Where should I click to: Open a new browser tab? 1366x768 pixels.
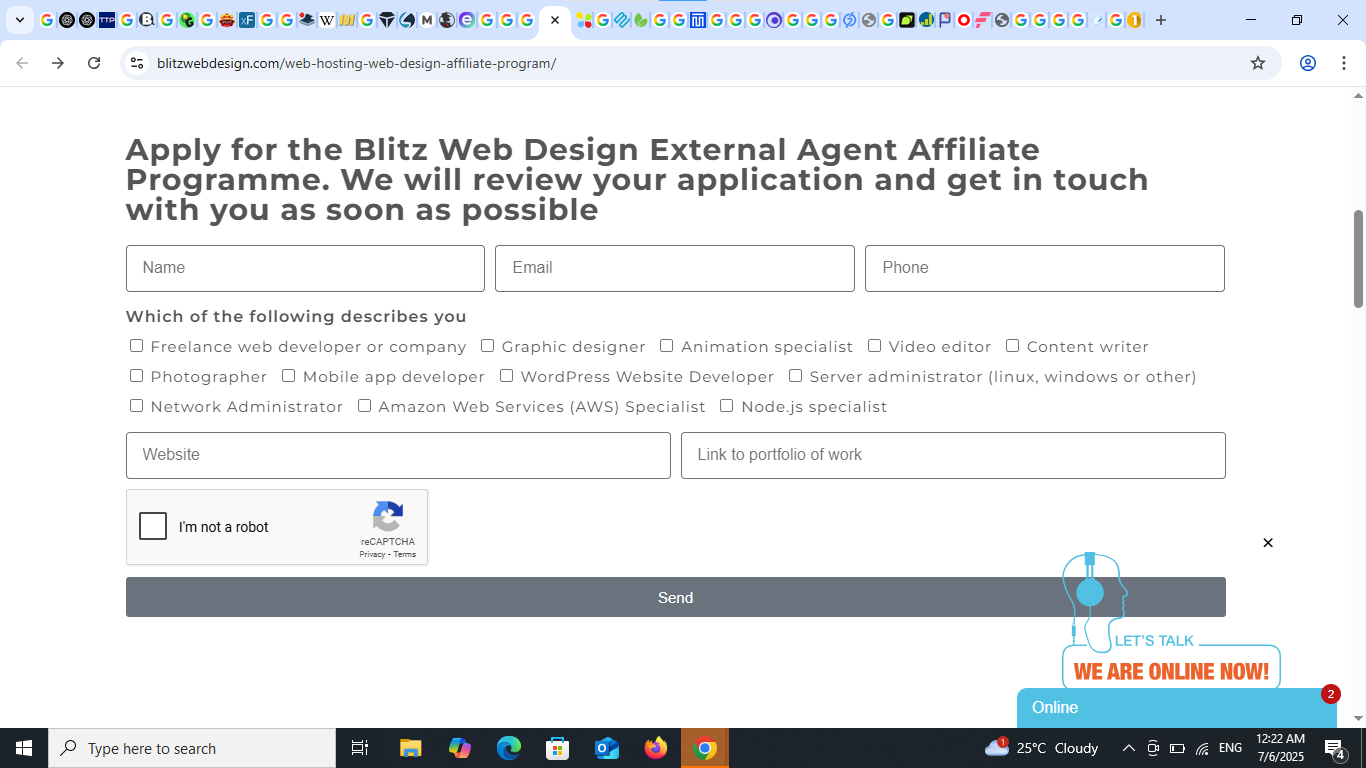[1161, 20]
